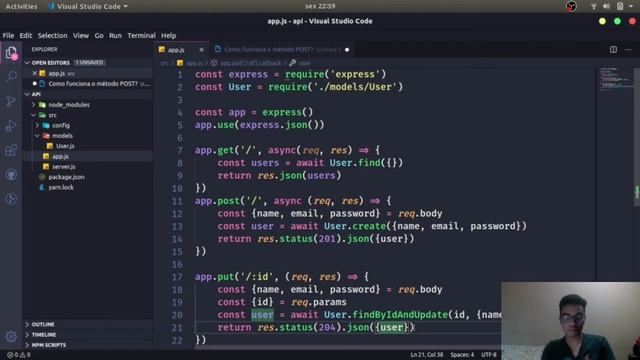Viewport: 640px width, 360px height.
Task: Open the system menu arrow at top right
Action: pyautogui.click(x=631, y=6)
